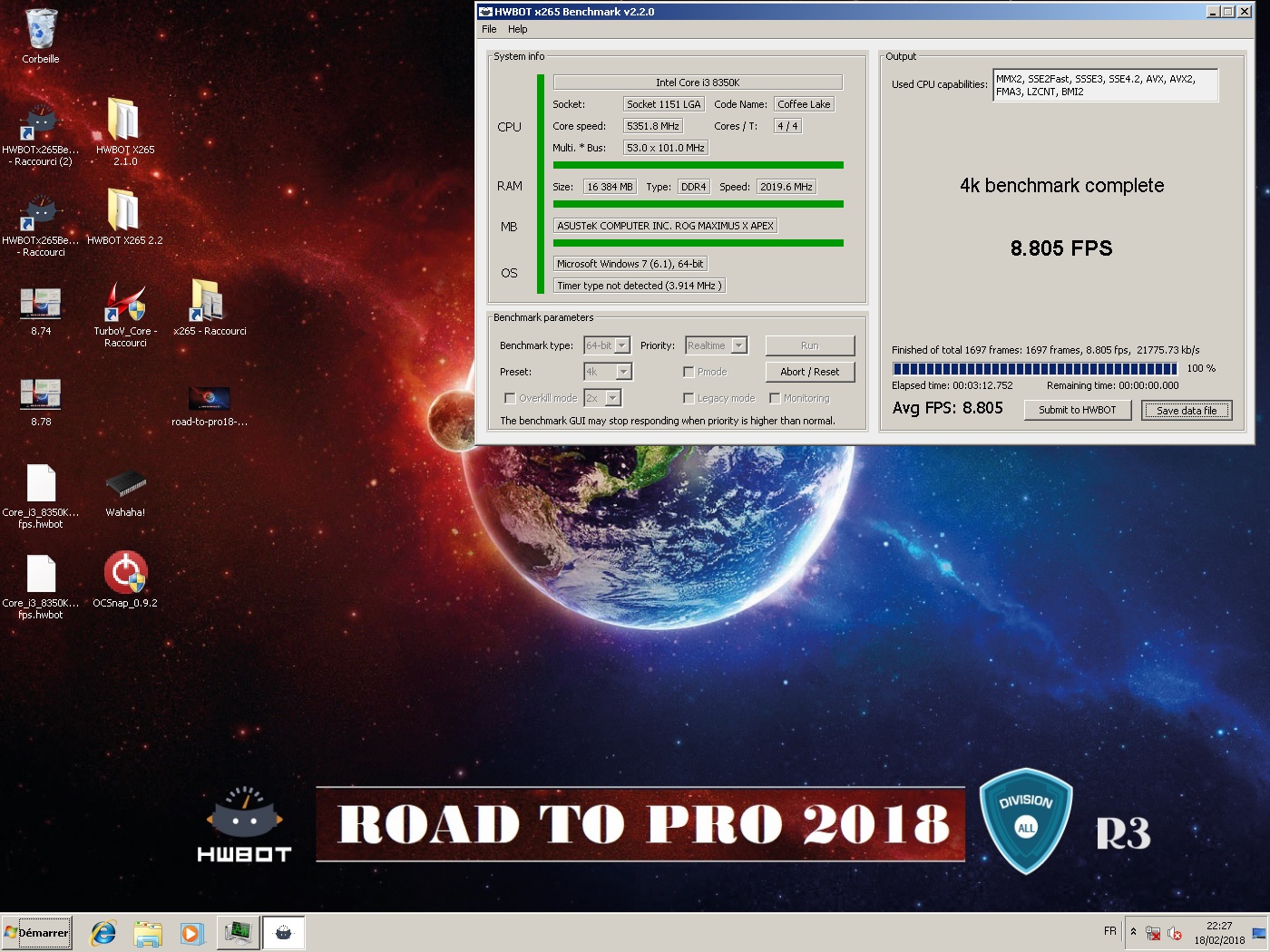1270x952 pixels.
Task: Click the HWBOT x265 Benchmark title bar icon
Action: [x=485, y=12]
